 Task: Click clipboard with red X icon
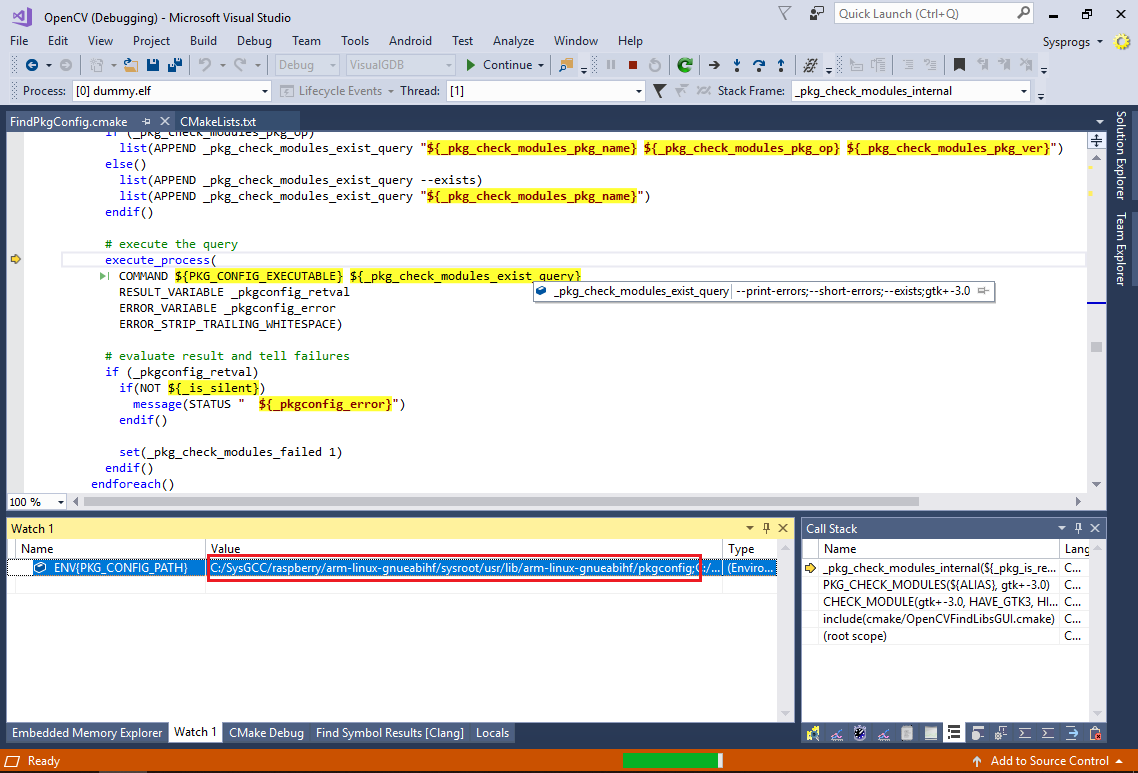point(1095,733)
